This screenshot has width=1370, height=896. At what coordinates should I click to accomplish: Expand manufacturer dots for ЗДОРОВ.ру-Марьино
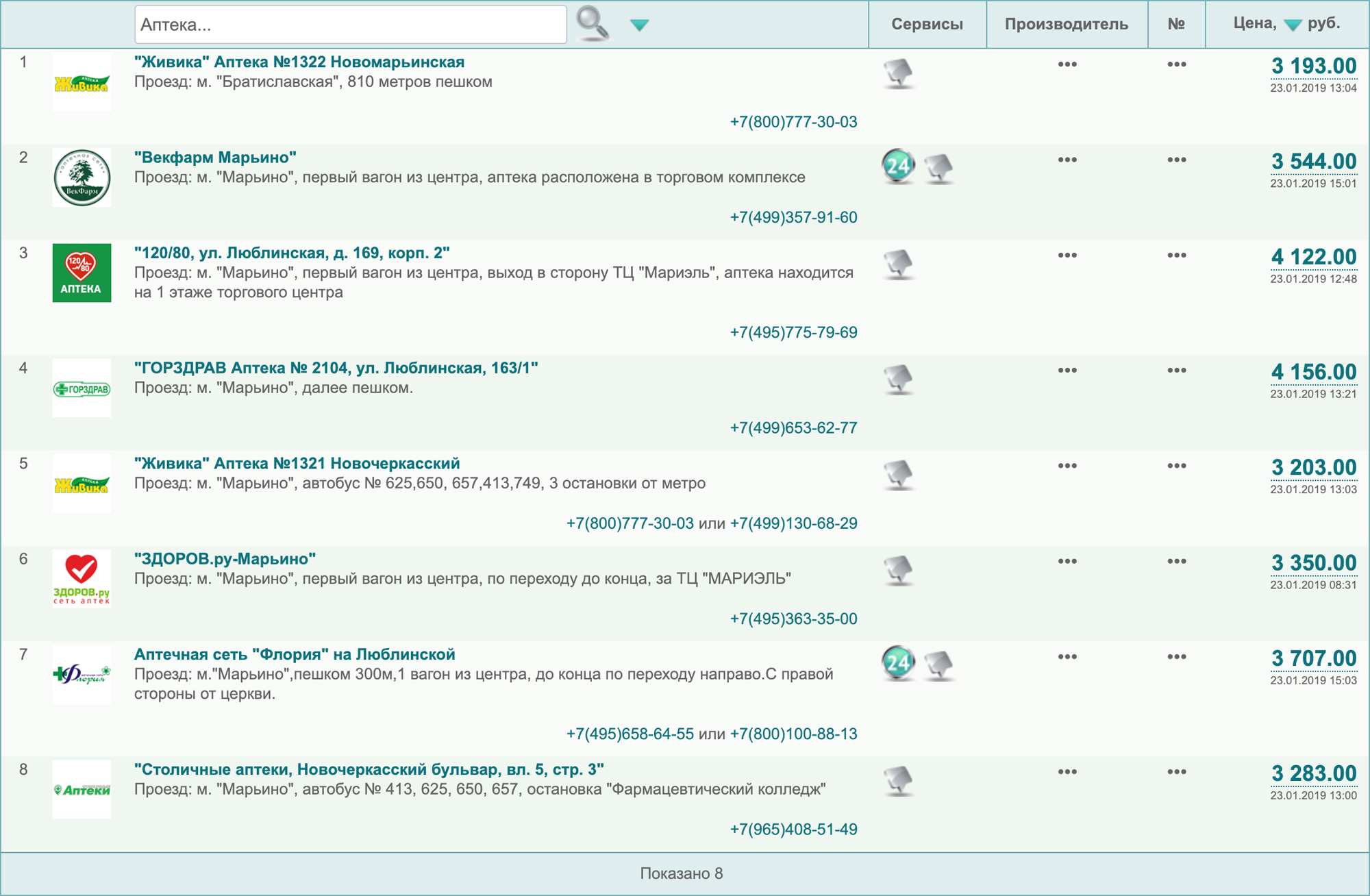point(1067,561)
